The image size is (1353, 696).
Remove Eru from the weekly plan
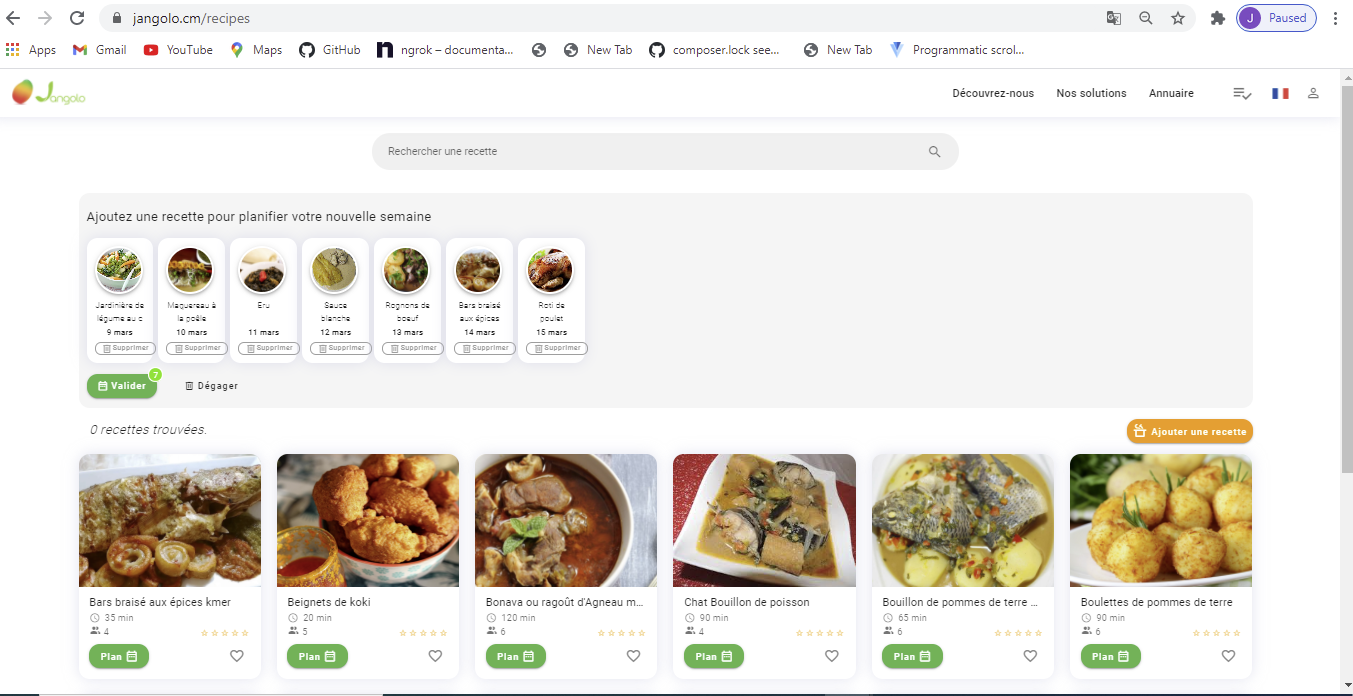pos(264,348)
